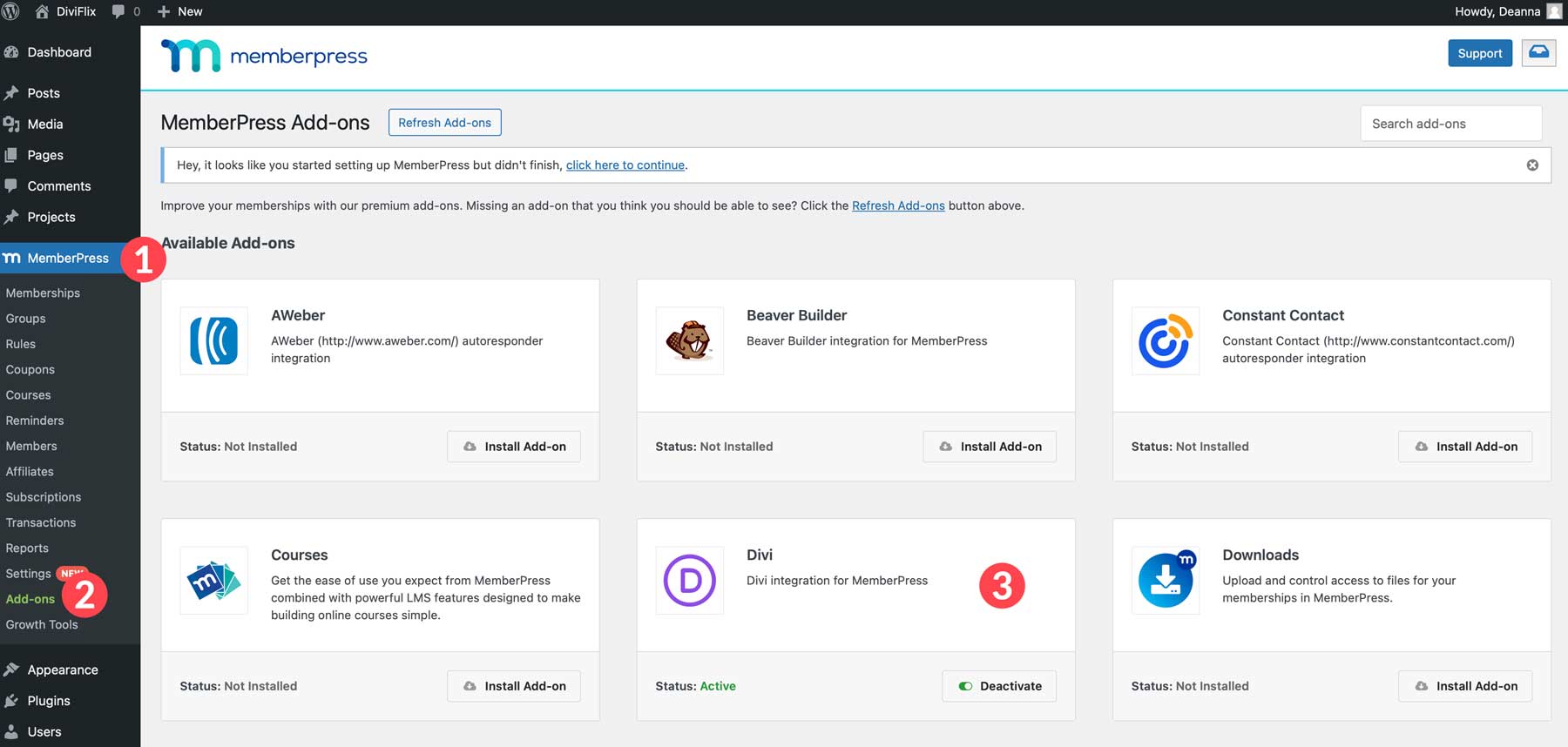
Task: Open Memberships in the MemberPress submenu
Action: pos(43,293)
